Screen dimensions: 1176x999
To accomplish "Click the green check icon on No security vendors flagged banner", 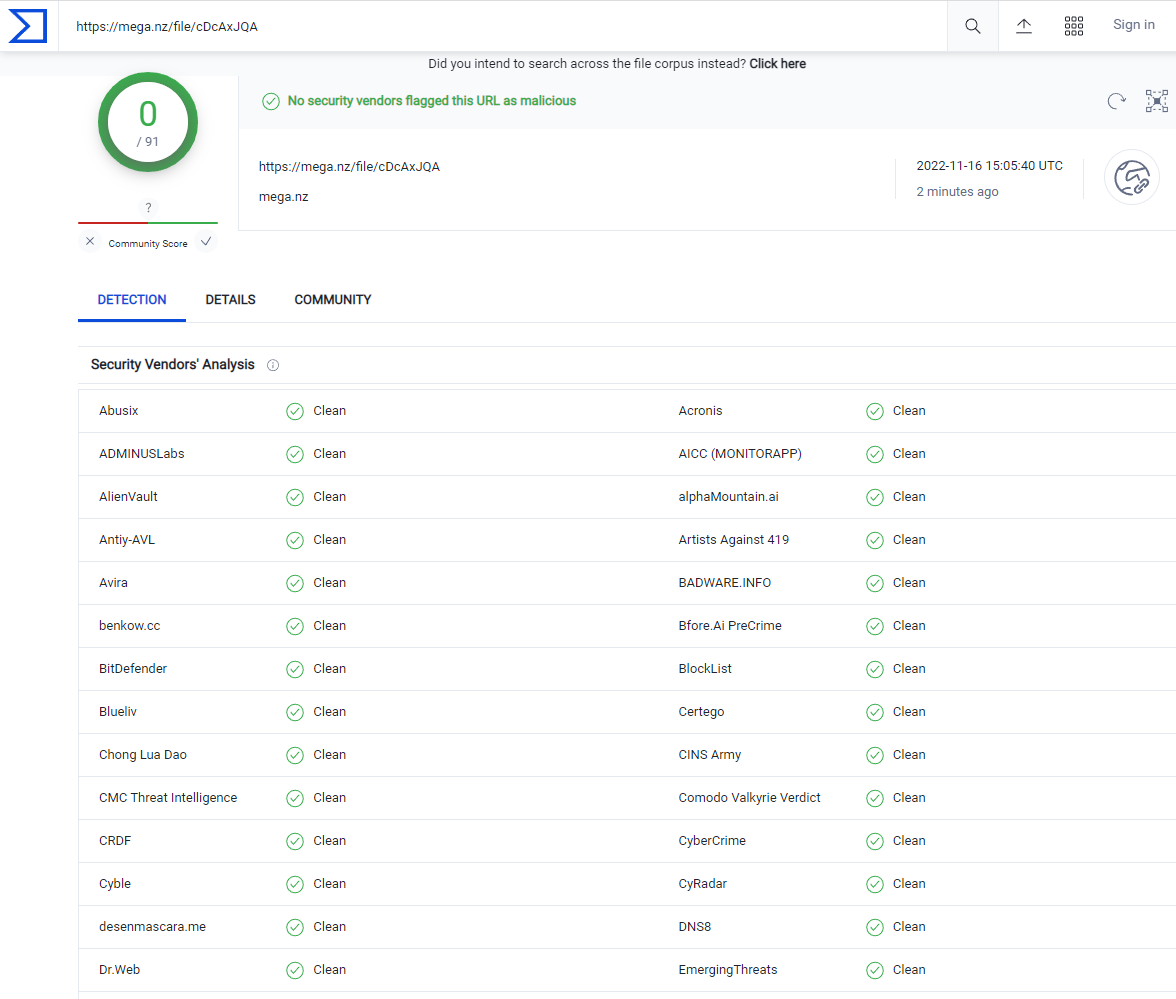I will tap(271, 101).
